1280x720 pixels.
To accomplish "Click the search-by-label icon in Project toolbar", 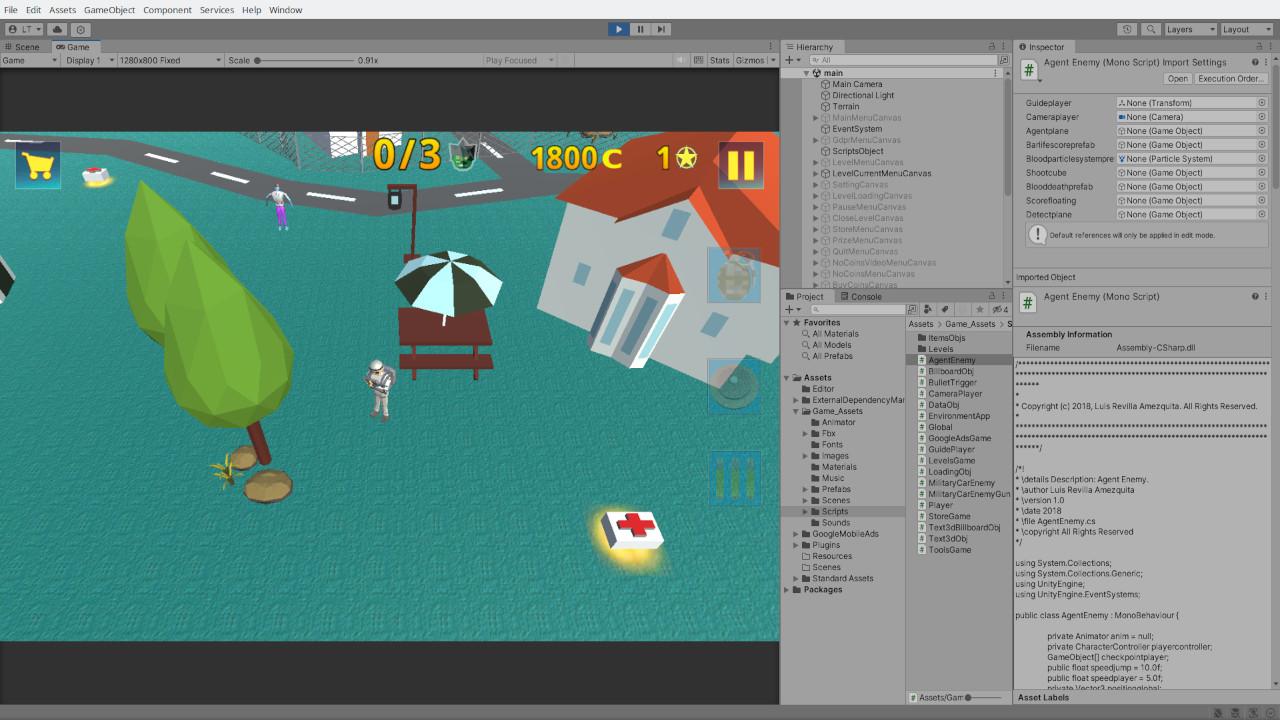I will point(944,308).
